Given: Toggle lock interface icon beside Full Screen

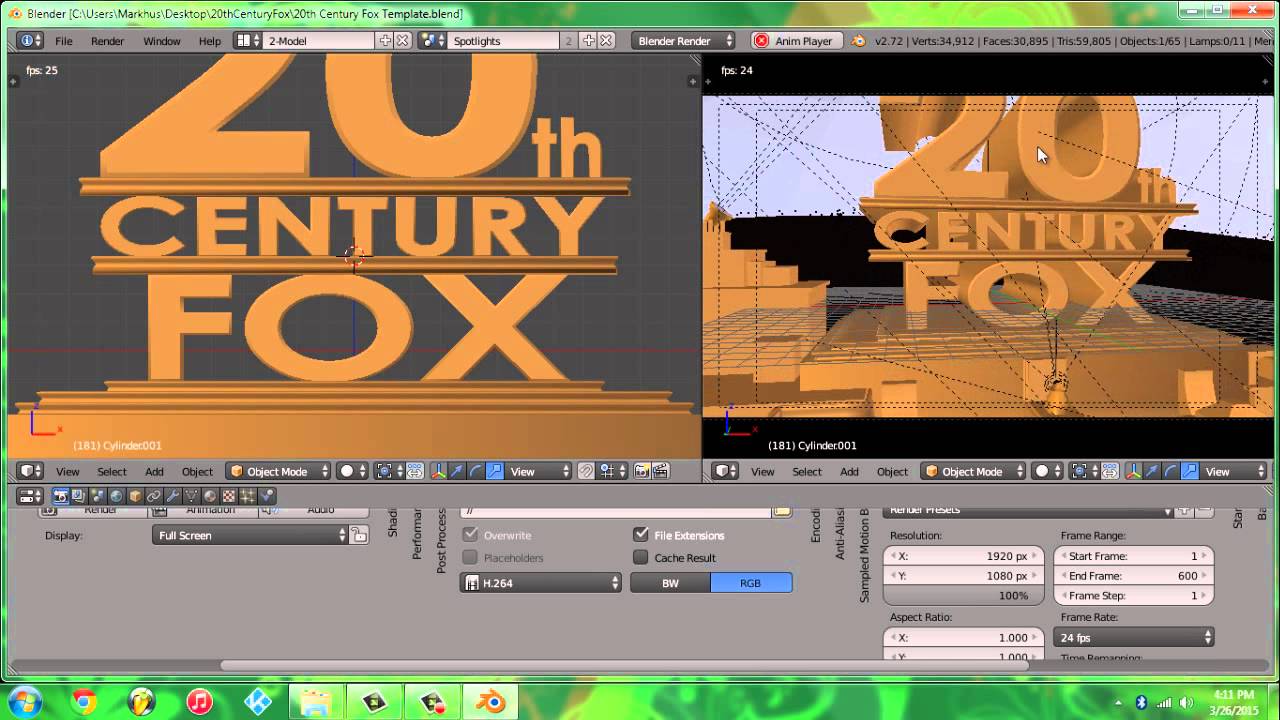Looking at the screenshot, I should [359, 535].
